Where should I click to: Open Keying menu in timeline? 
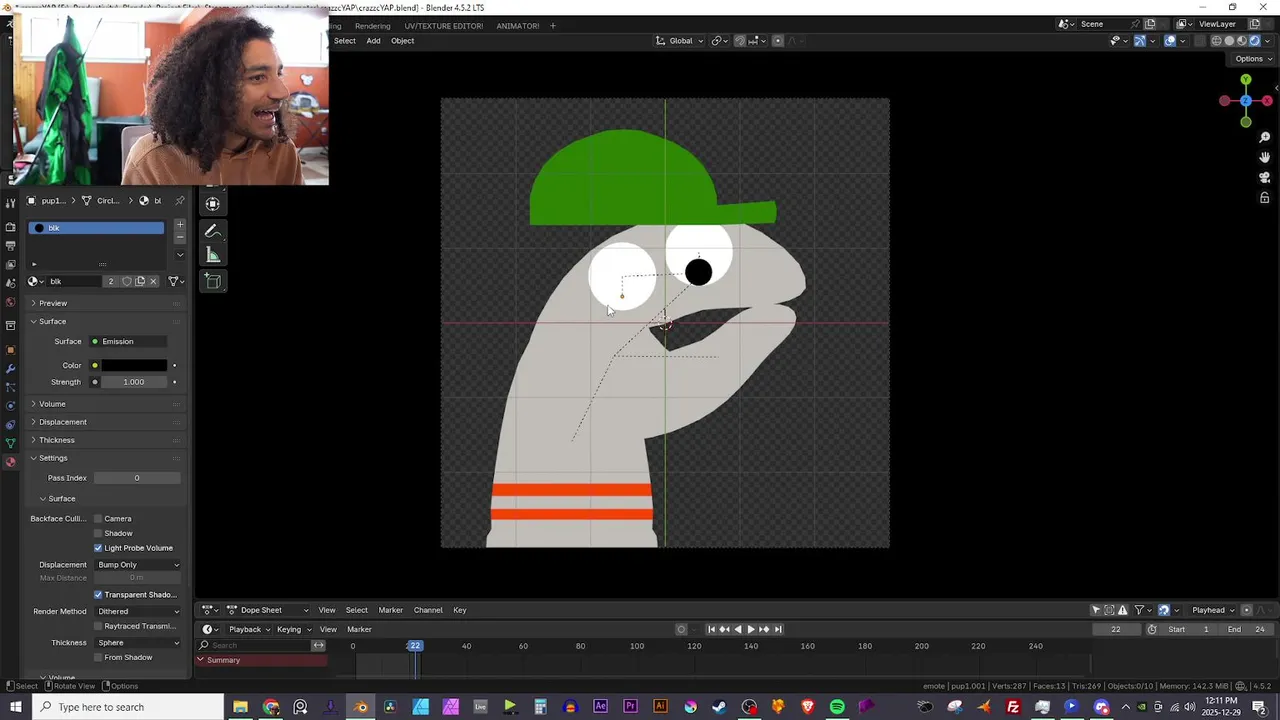(x=292, y=629)
